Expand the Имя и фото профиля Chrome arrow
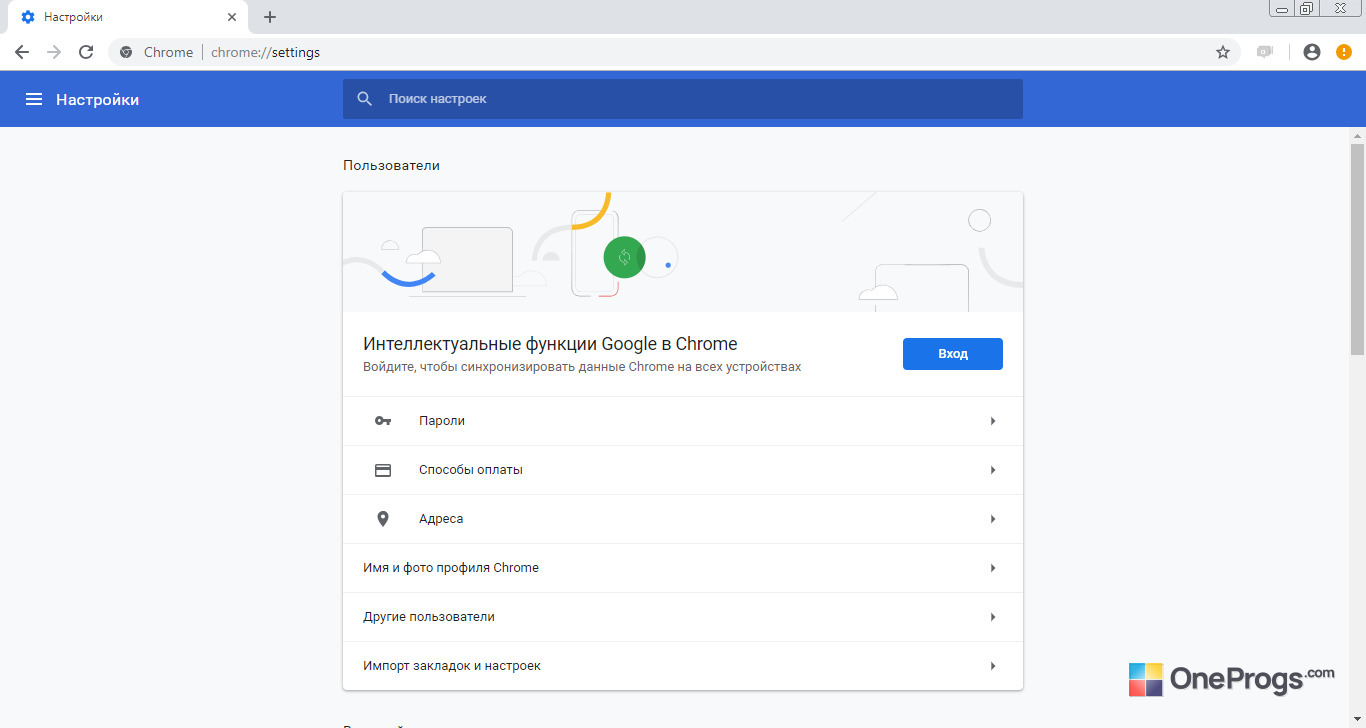 point(993,568)
